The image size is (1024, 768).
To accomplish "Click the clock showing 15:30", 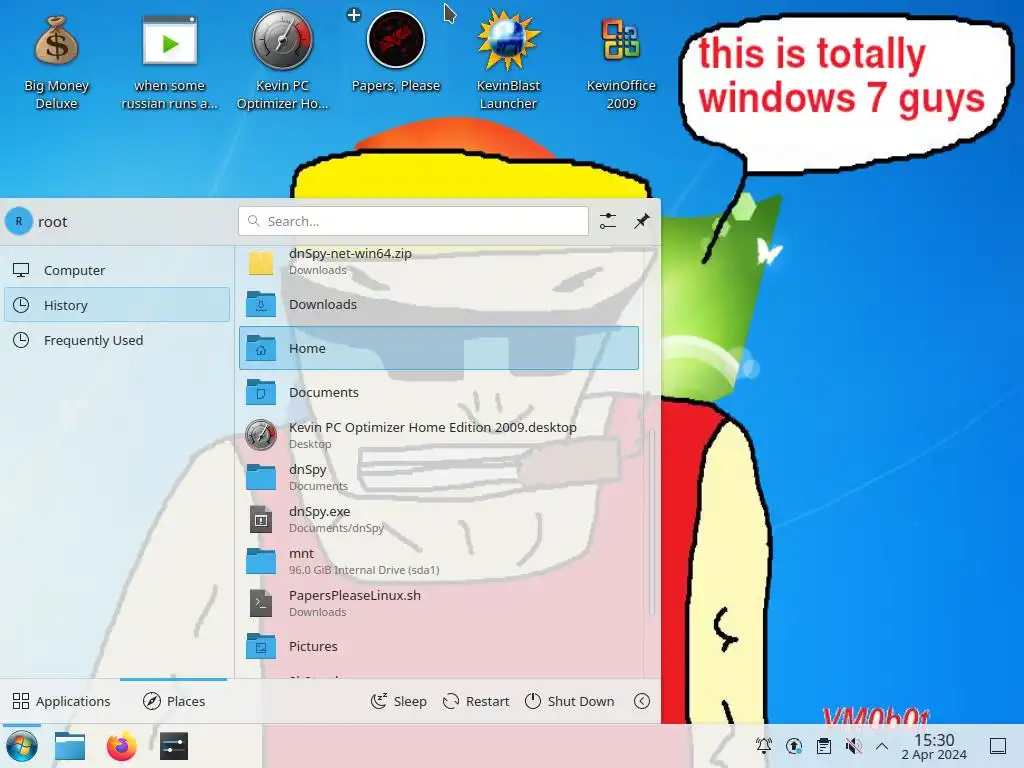I will coord(934,746).
